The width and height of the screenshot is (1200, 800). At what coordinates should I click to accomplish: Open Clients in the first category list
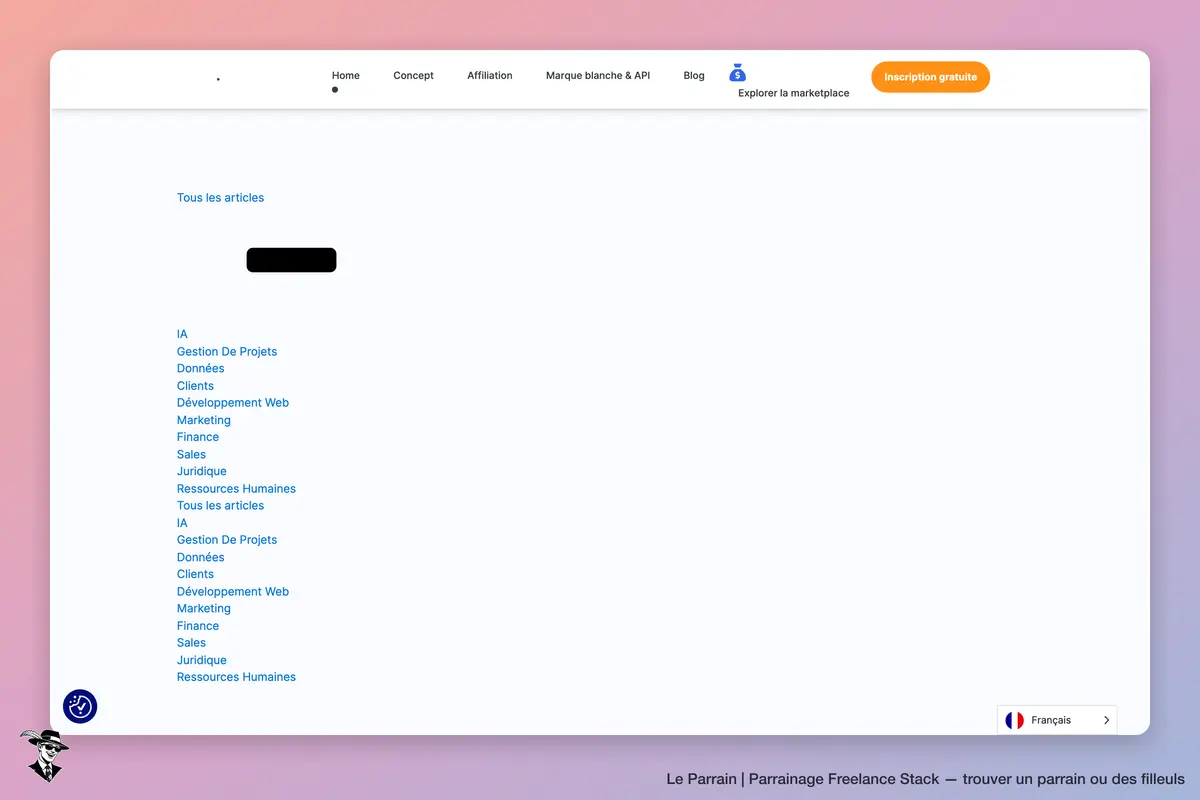point(195,386)
